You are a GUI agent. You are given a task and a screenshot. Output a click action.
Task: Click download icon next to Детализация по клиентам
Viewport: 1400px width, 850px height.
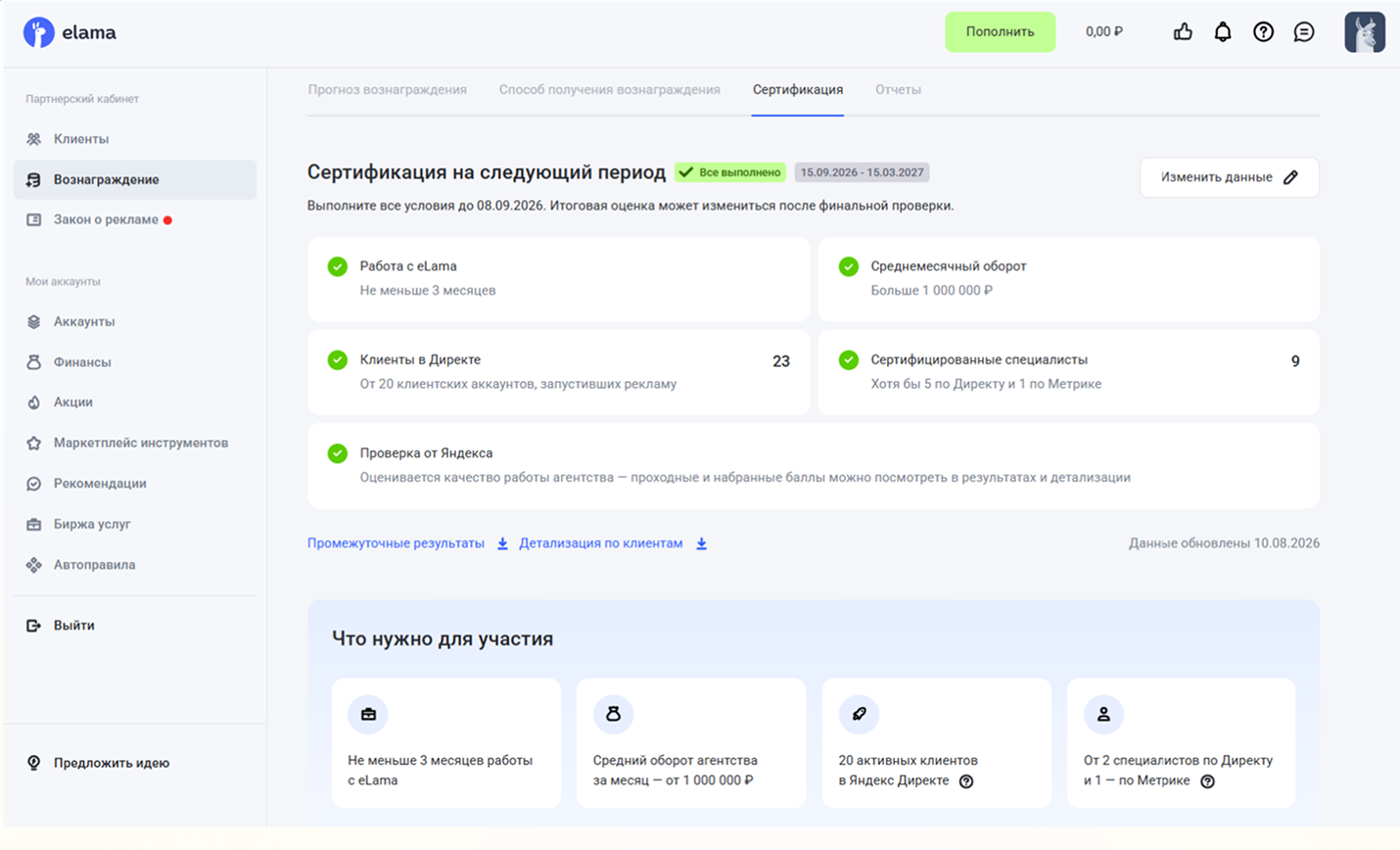701,543
